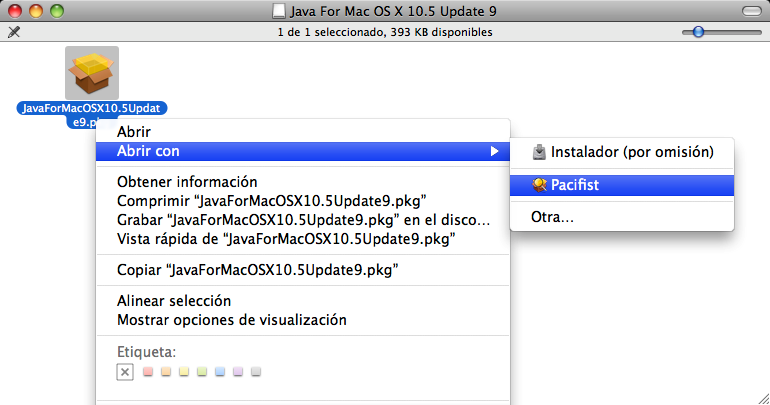Apply the yellow label color
The height and width of the screenshot is (405, 770).
point(184,372)
